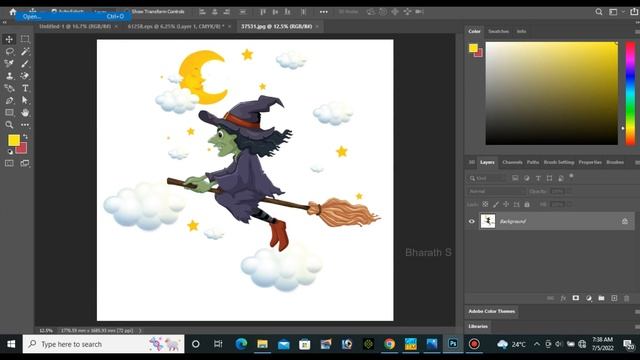The height and width of the screenshot is (360, 640).
Task: Open the workspace switcher icon
Action: point(613,12)
